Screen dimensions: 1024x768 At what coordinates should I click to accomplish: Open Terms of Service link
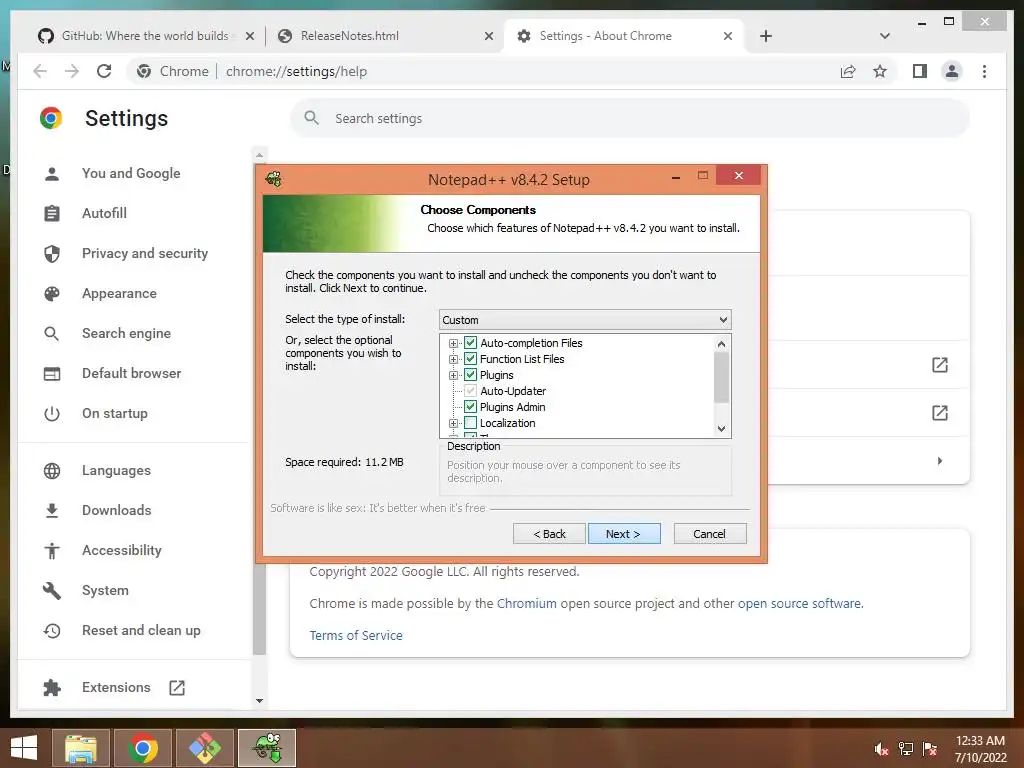coord(356,635)
